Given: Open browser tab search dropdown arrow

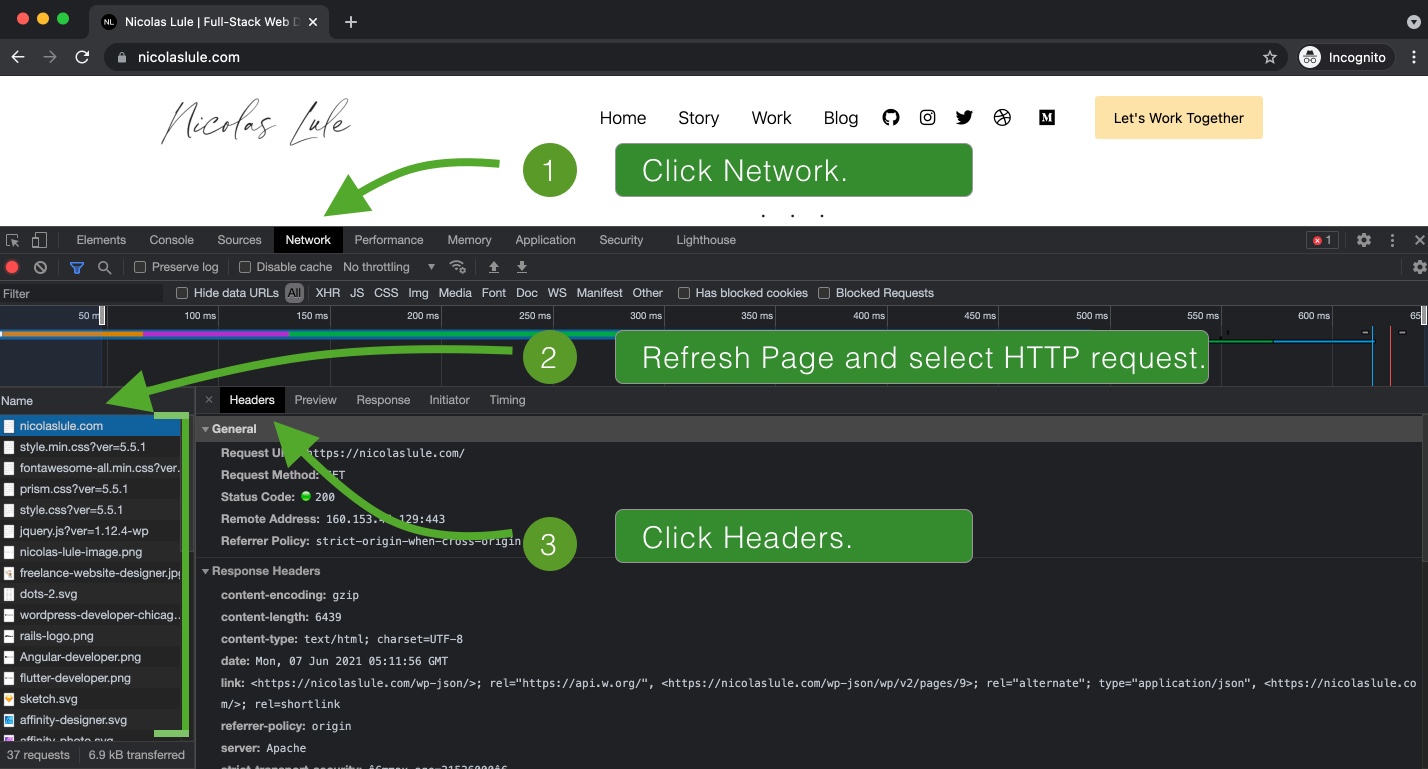Looking at the screenshot, I should tap(1413, 21).
